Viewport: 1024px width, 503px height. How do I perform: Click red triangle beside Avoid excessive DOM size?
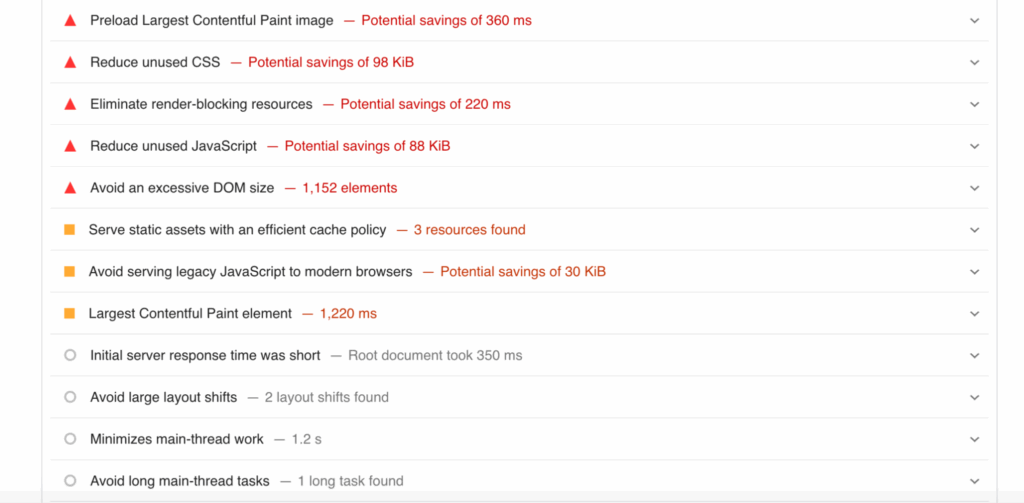click(70, 188)
